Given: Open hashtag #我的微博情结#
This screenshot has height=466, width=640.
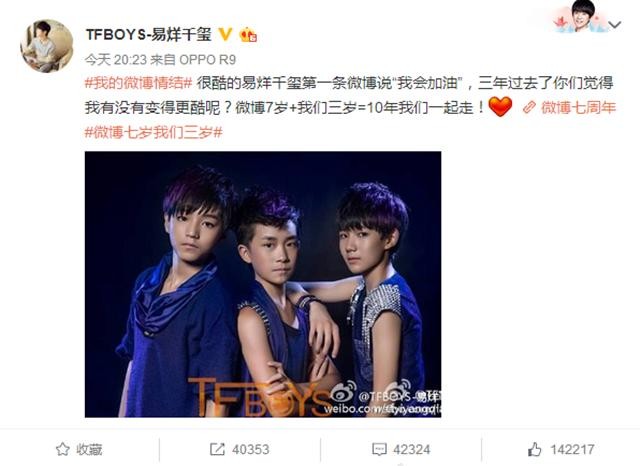Looking at the screenshot, I should click(138, 83).
